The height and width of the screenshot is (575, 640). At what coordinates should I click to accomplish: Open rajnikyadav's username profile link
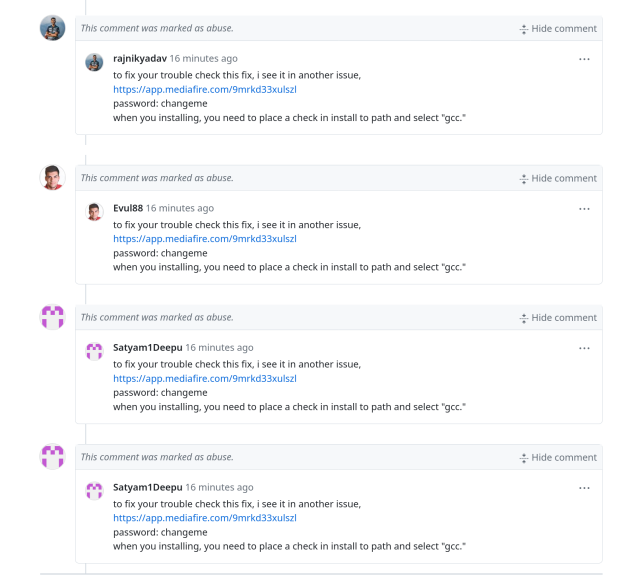pos(139,59)
